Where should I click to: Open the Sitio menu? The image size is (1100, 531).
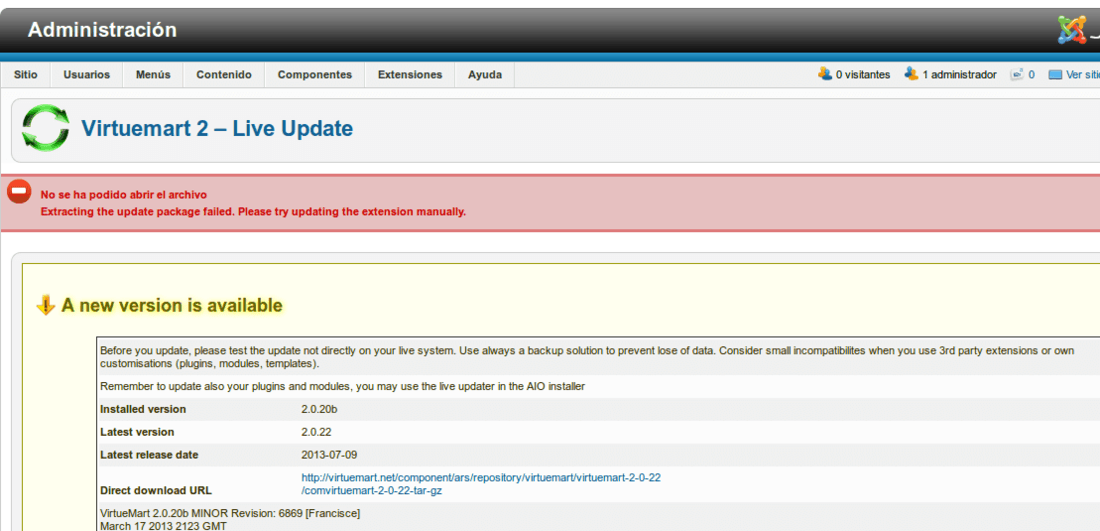(x=25, y=74)
